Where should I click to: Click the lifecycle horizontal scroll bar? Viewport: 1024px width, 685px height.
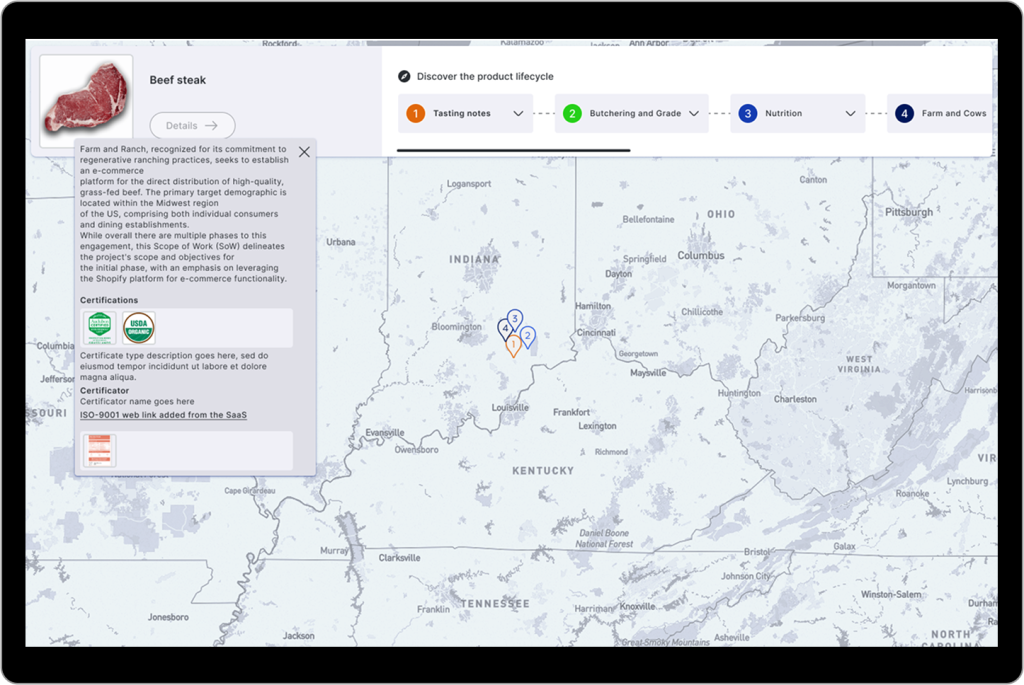513,150
